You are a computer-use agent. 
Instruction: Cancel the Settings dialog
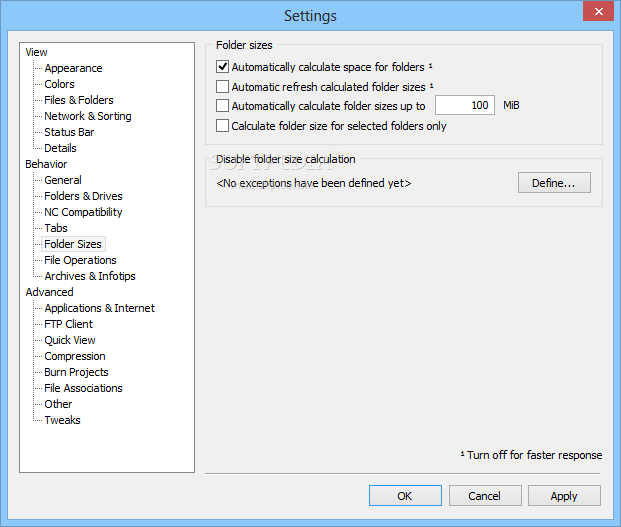[484, 496]
